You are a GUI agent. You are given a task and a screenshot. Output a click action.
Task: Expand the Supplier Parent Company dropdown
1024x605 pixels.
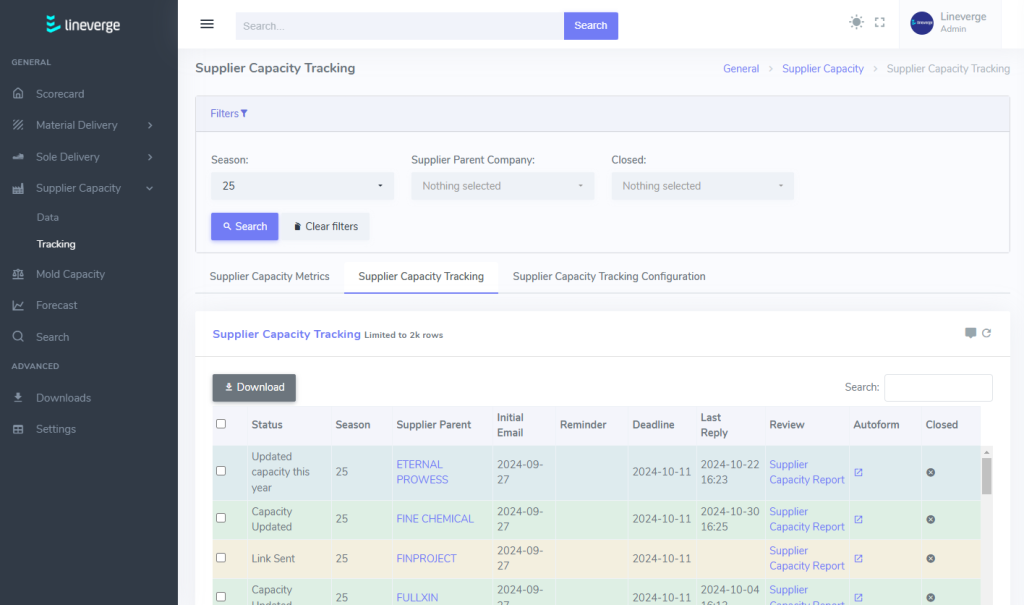point(502,185)
